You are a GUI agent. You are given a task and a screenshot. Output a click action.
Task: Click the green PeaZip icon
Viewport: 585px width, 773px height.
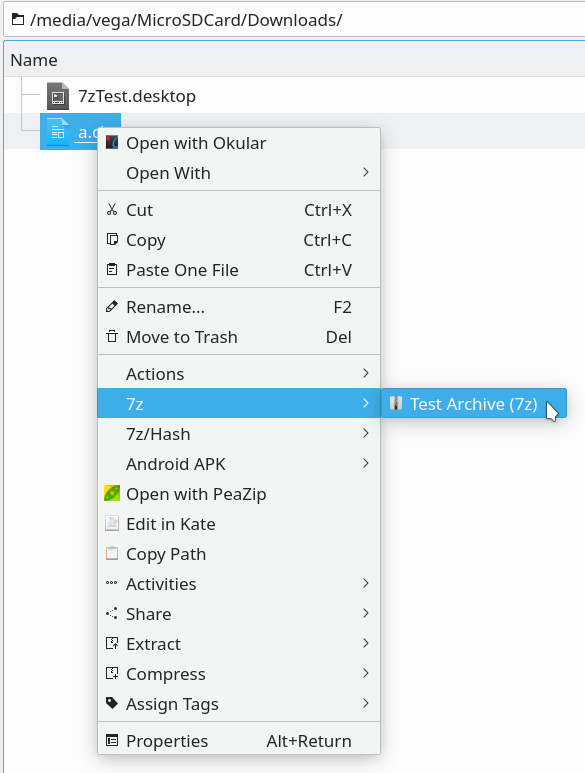tap(112, 493)
